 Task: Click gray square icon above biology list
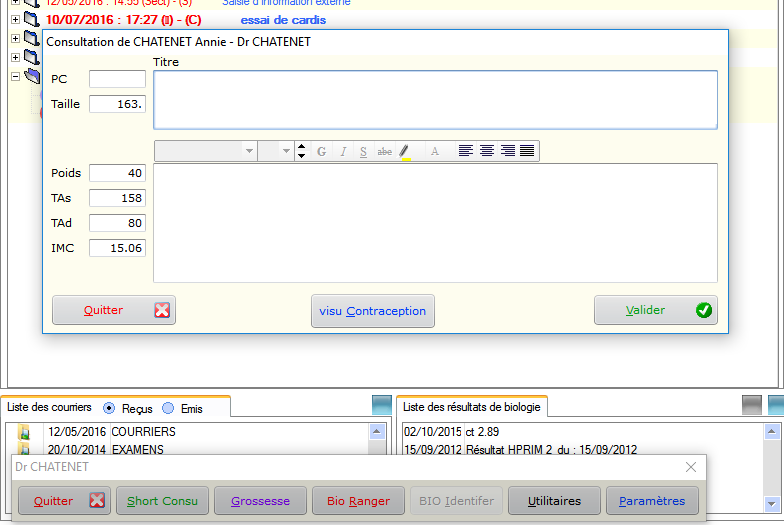752,405
